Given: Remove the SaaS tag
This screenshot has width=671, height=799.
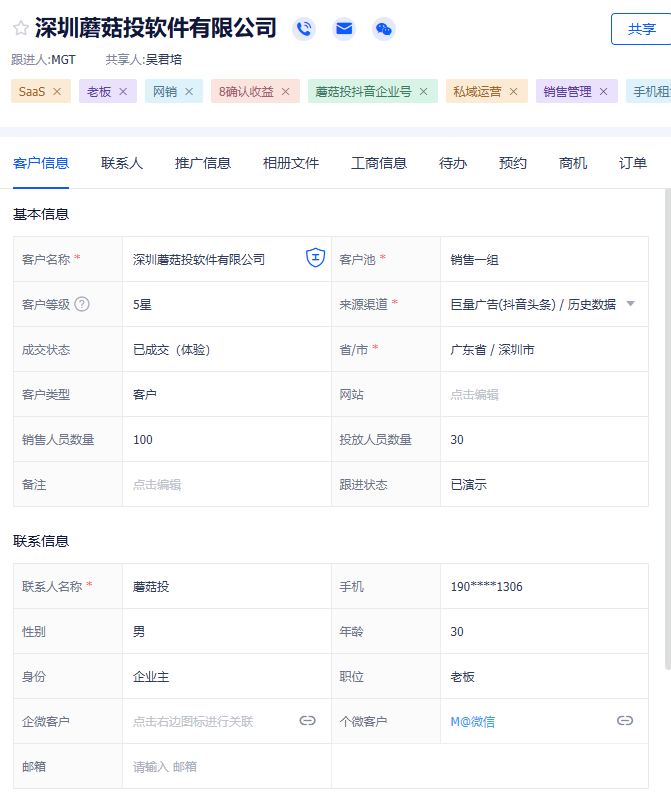Looking at the screenshot, I should 57,92.
